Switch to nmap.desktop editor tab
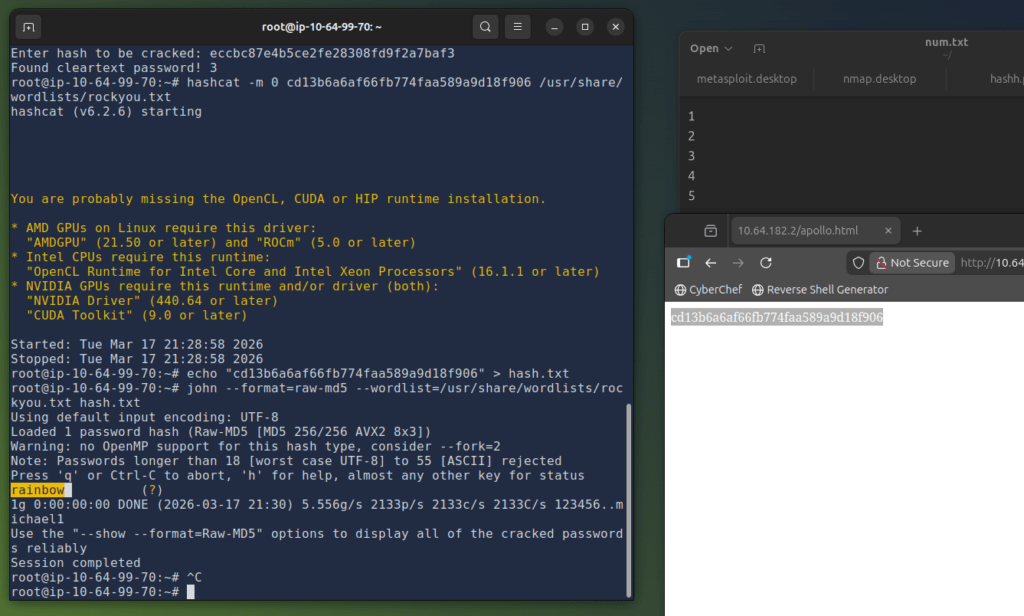Image resolution: width=1024 pixels, height=616 pixels. tap(879, 78)
